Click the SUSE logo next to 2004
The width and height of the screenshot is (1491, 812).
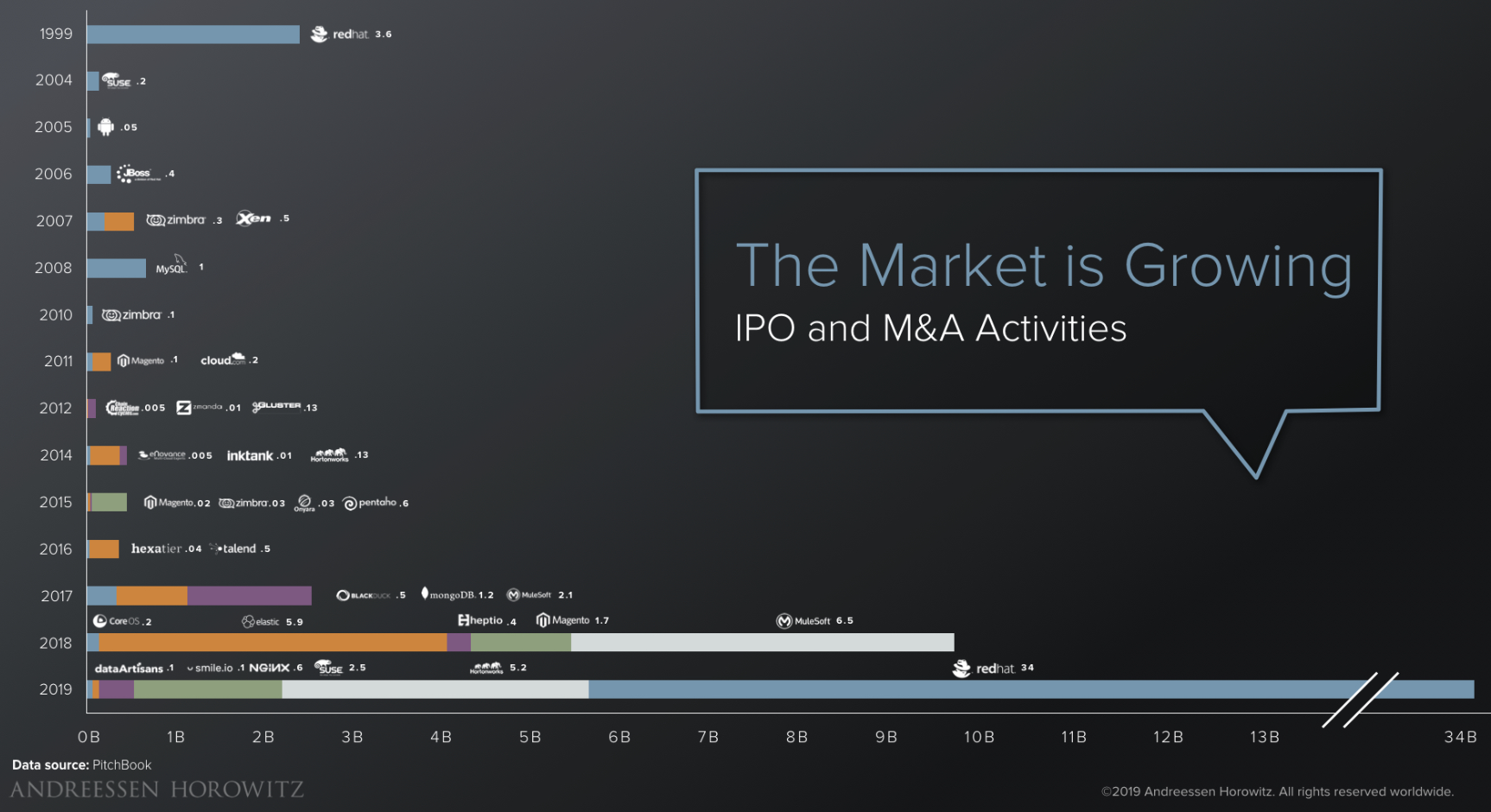(x=117, y=81)
